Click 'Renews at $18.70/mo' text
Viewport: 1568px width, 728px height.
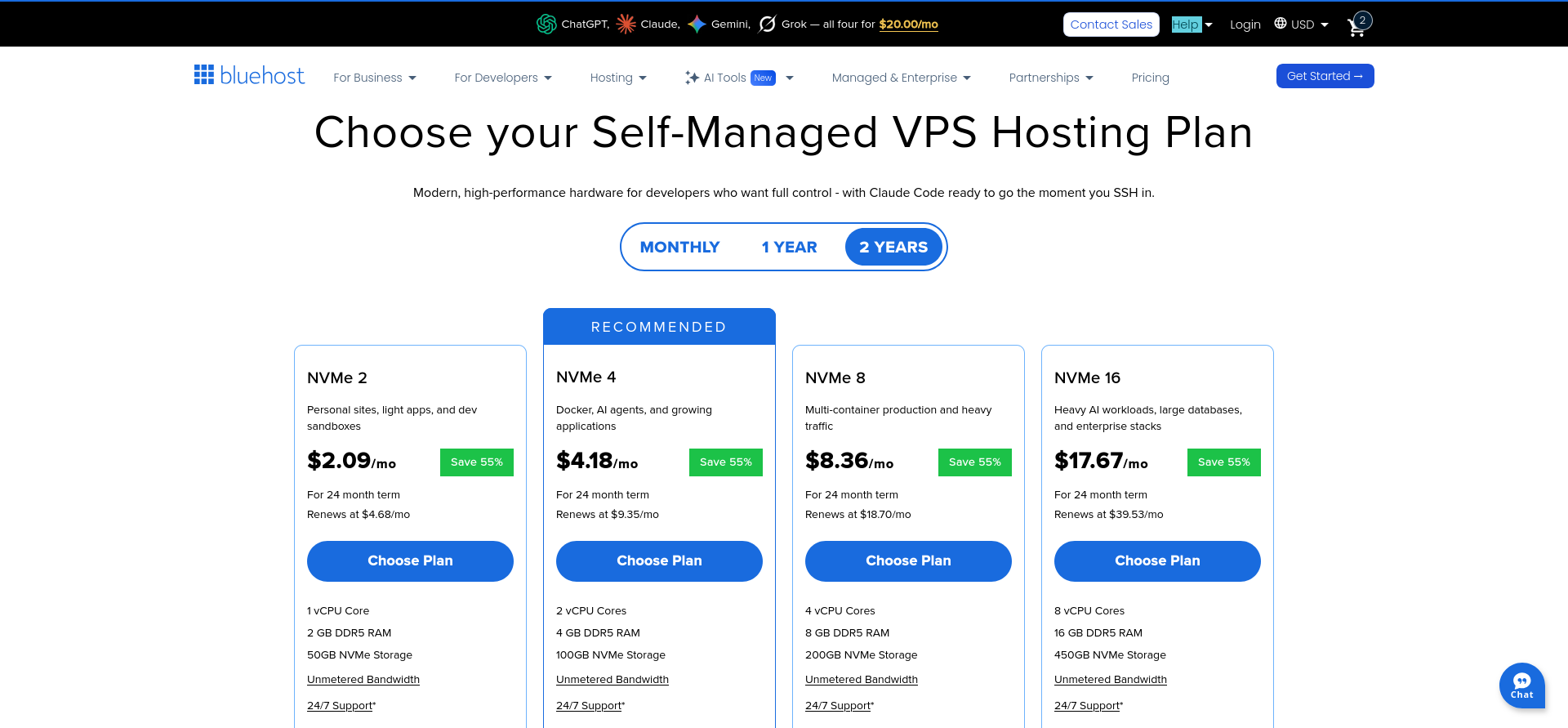pyautogui.click(x=858, y=515)
